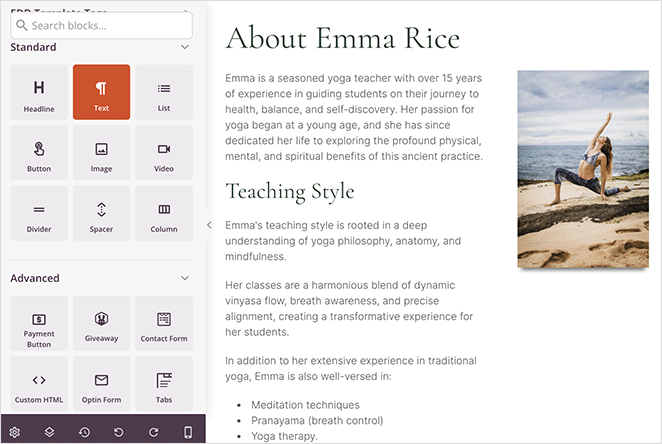Click paragraph about dynamic vinyasa flow

click(349, 309)
